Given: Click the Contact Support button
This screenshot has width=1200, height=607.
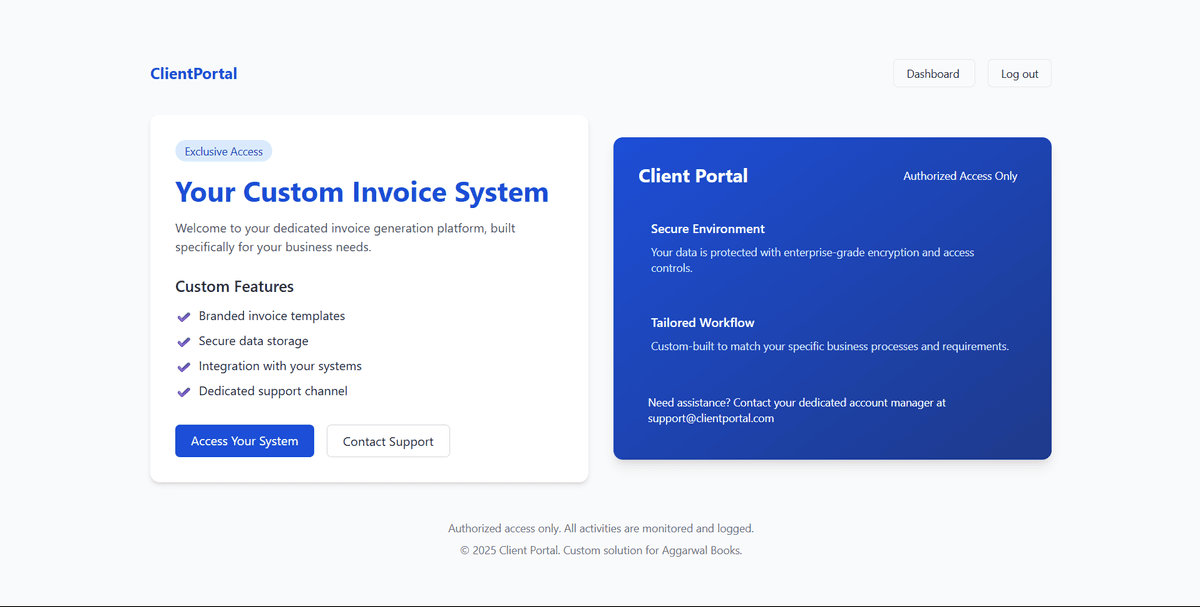Looking at the screenshot, I should click(388, 441).
